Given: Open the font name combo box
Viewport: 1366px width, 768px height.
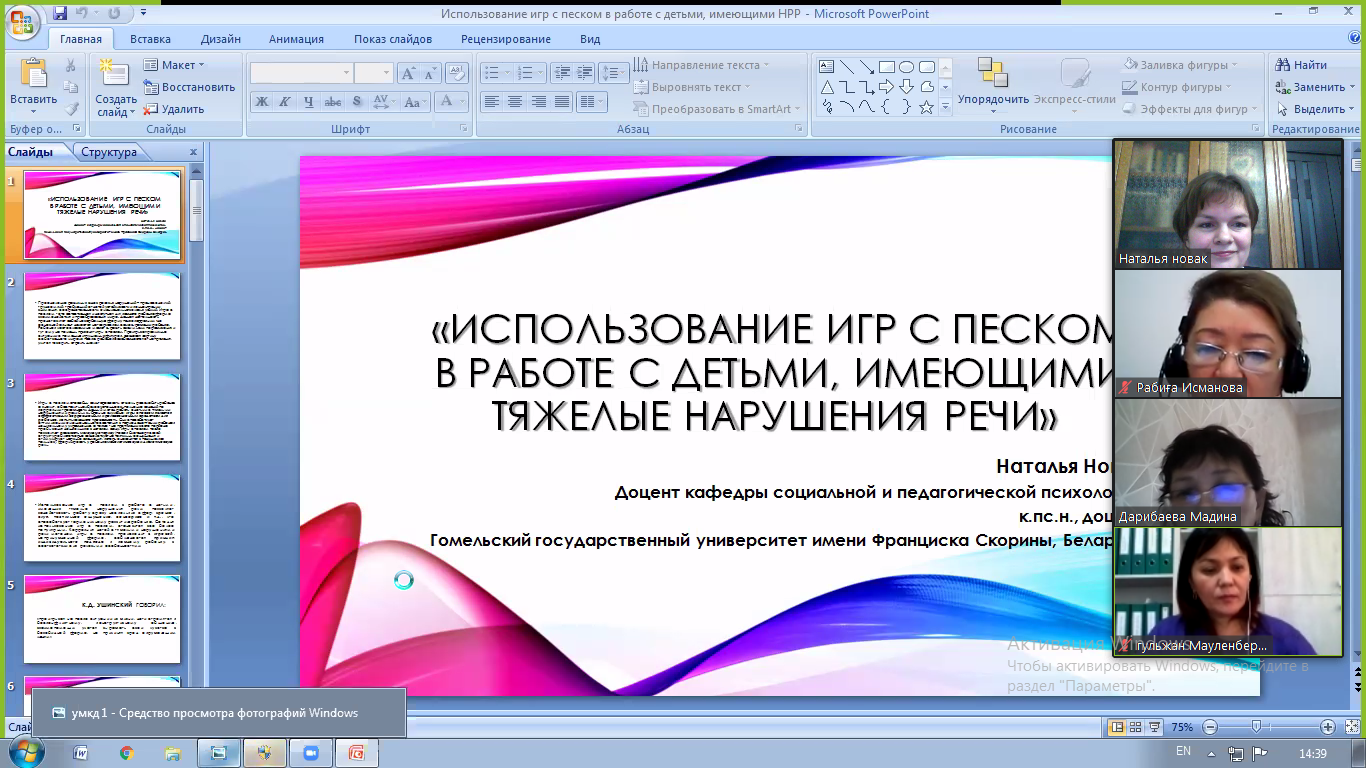Looking at the screenshot, I should pyautogui.click(x=301, y=73).
